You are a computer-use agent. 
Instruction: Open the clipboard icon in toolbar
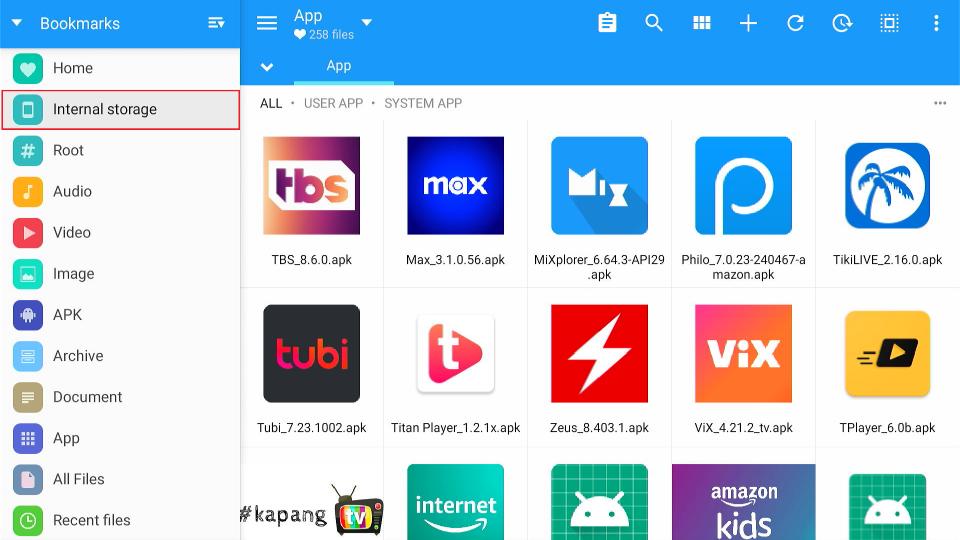[x=607, y=23]
